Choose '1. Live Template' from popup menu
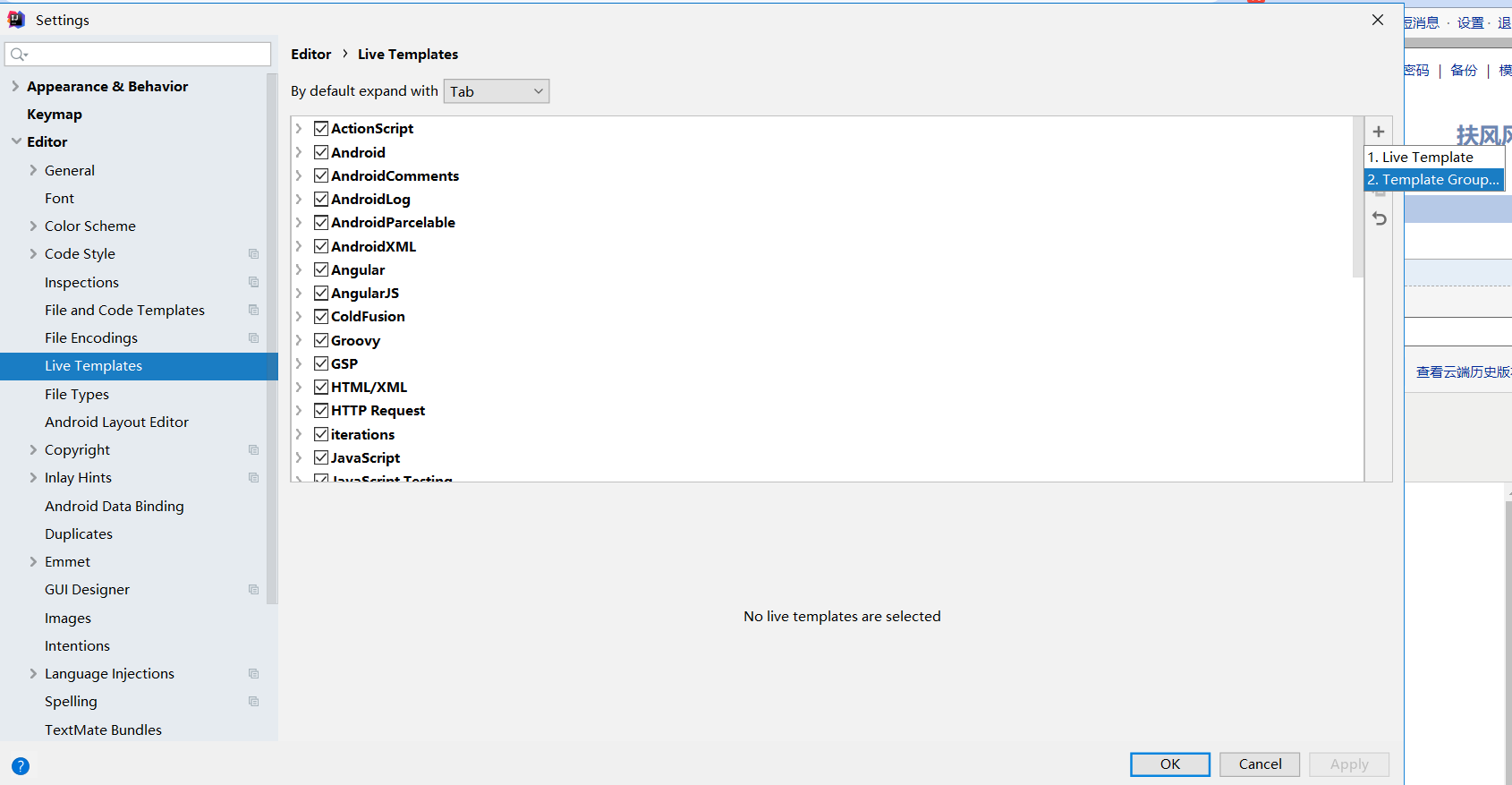 click(1433, 158)
